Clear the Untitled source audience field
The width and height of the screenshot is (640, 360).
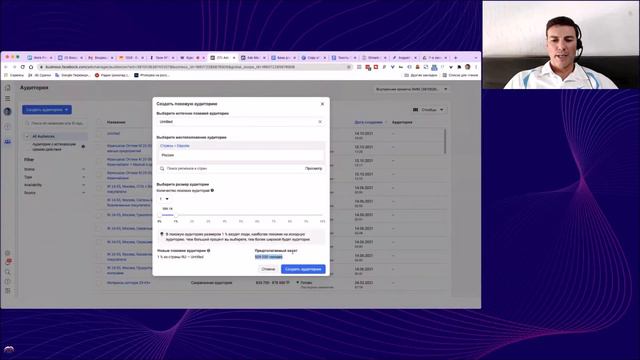click(320, 122)
